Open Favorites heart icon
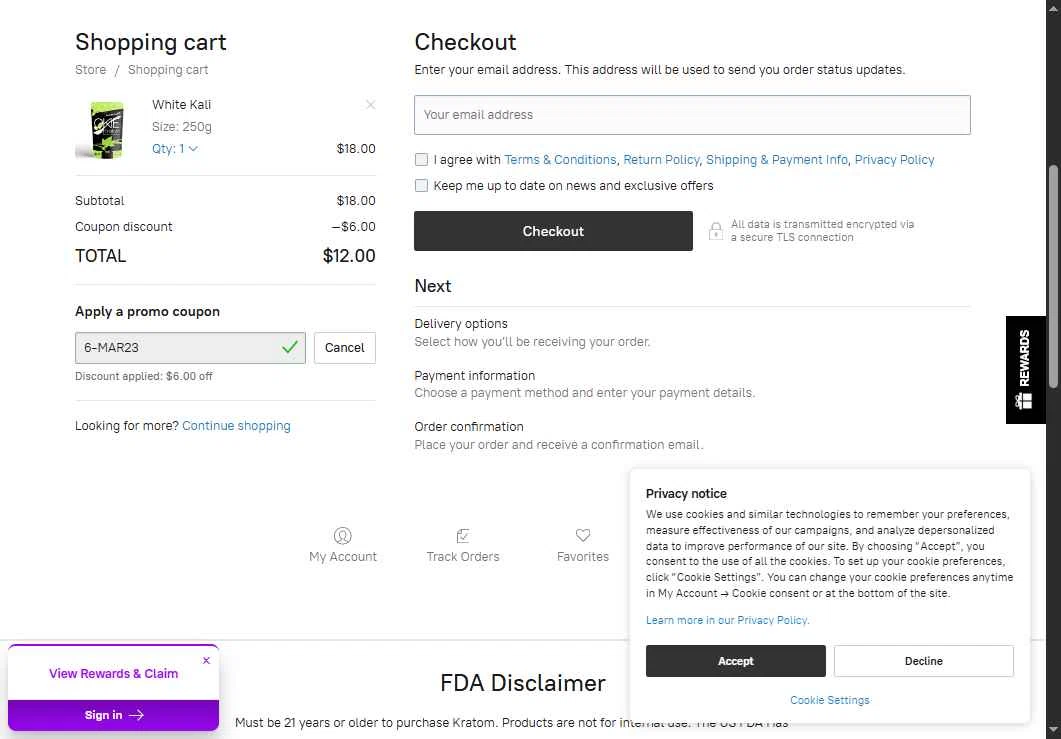 click(583, 535)
